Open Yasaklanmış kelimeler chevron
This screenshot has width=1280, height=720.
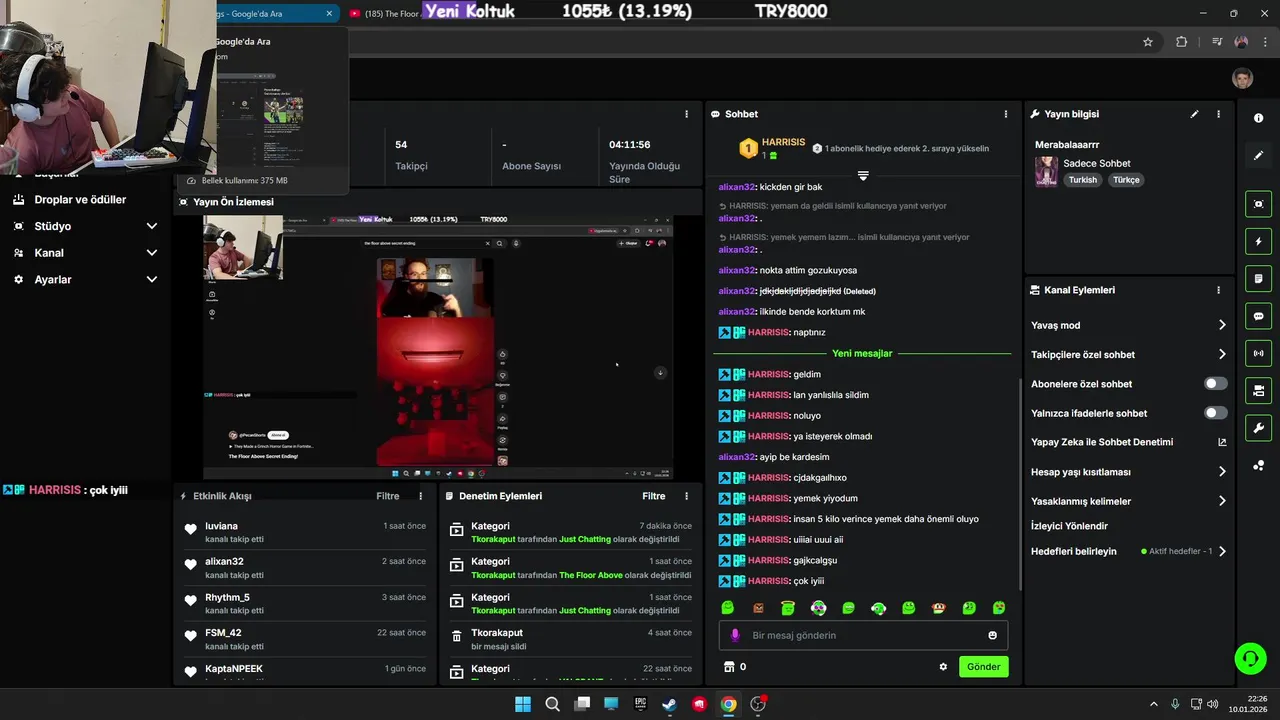(x=1221, y=501)
